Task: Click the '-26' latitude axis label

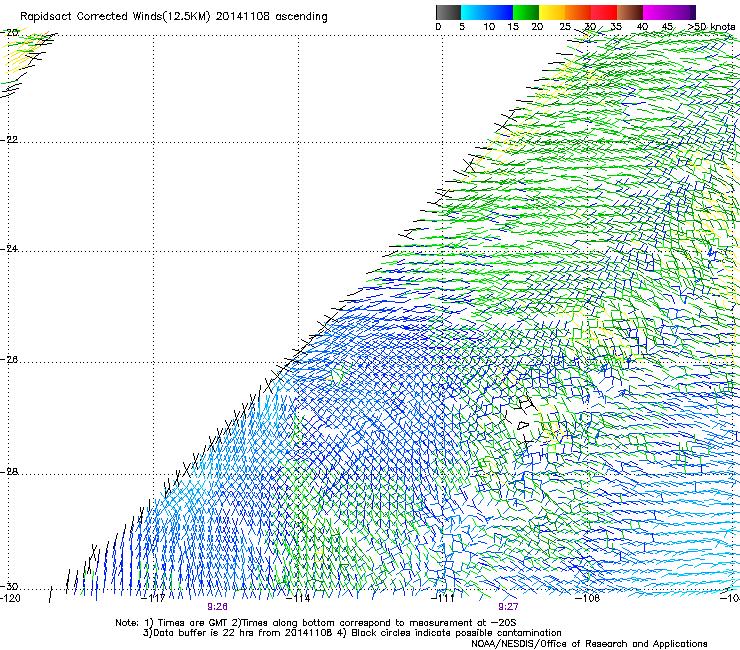Action: pos(9,360)
